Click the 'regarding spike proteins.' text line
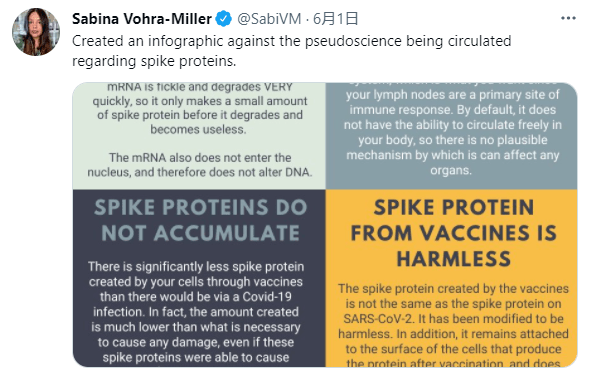The image size is (590, 378). point(154,61)
